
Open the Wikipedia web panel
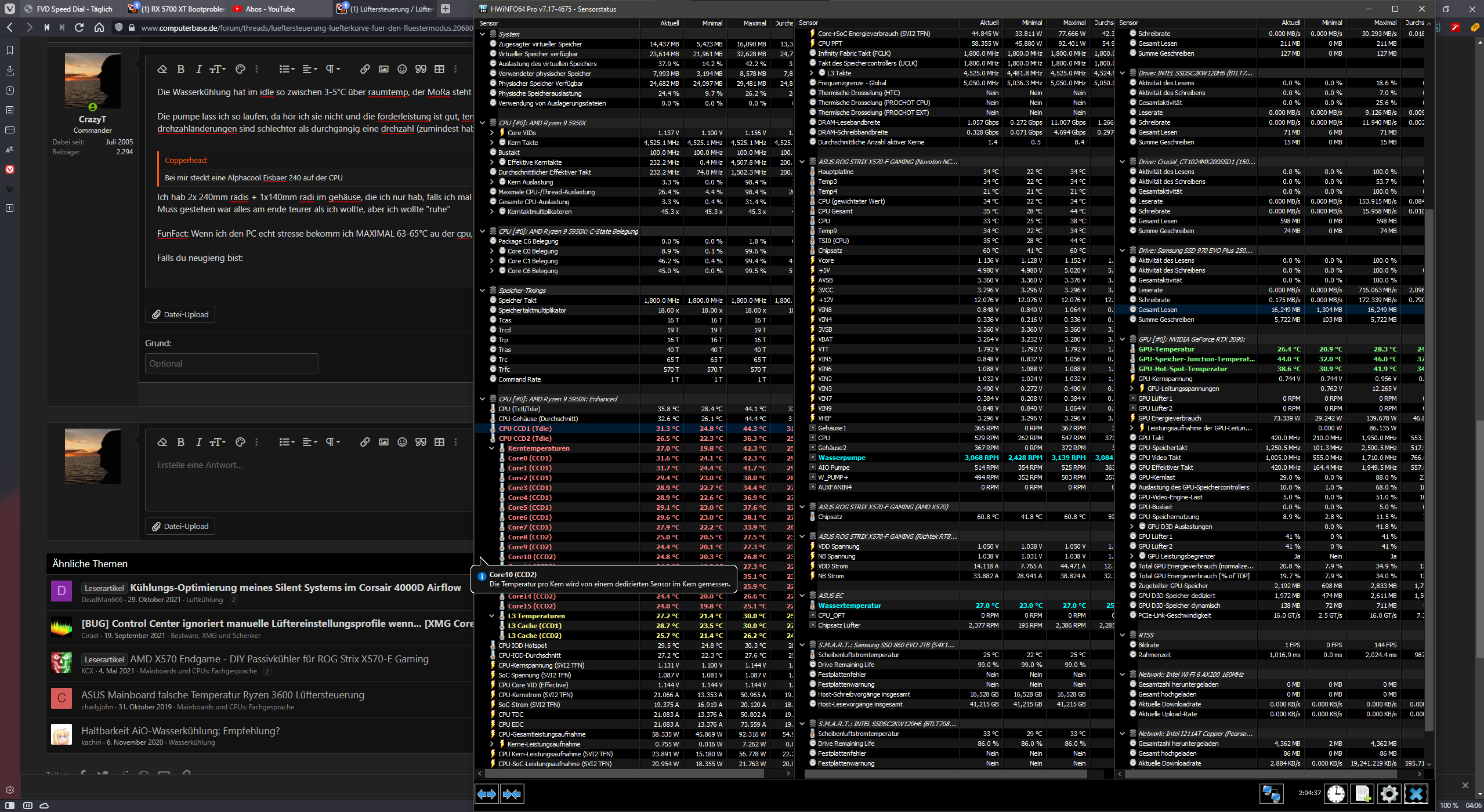pyautogui.click(x=10, y=189)
